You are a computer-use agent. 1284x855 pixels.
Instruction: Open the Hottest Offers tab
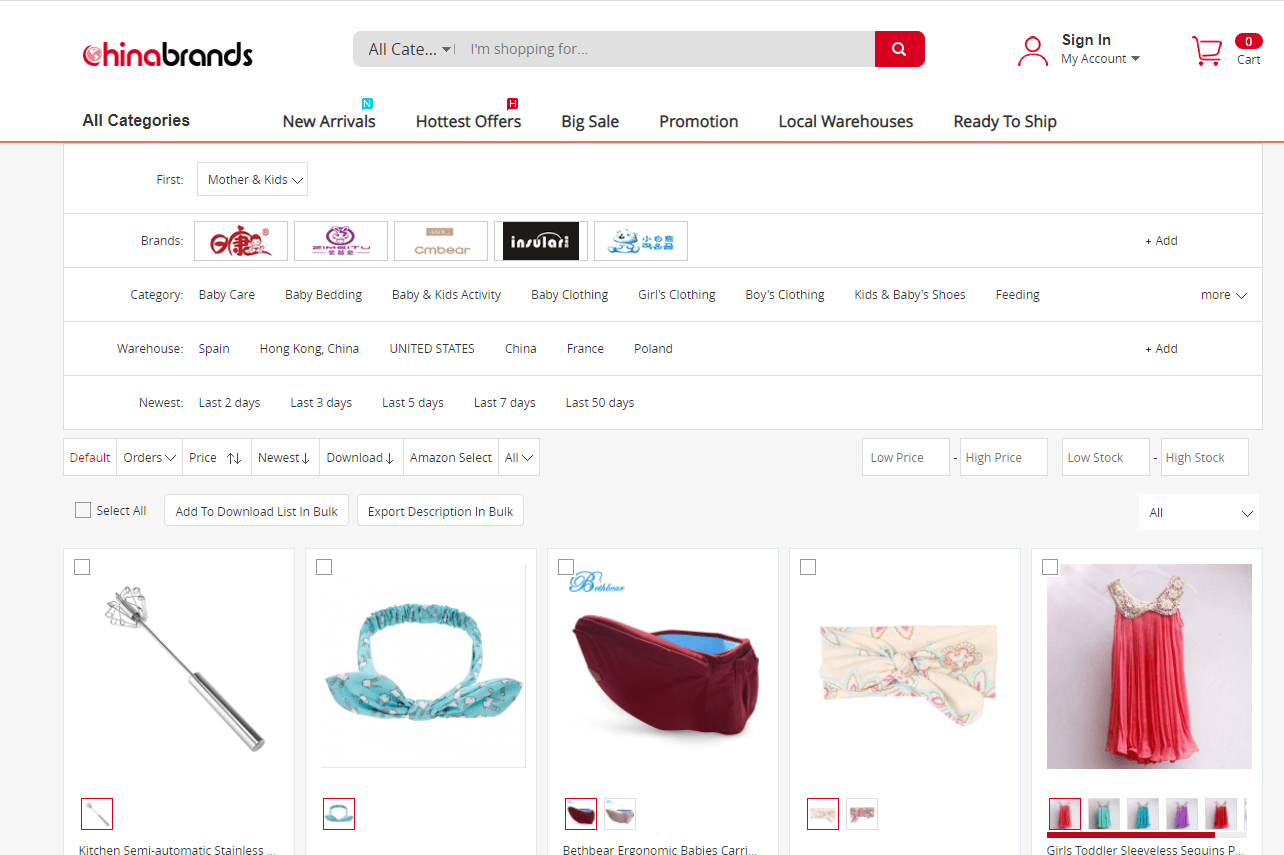[x=468, y=121]
